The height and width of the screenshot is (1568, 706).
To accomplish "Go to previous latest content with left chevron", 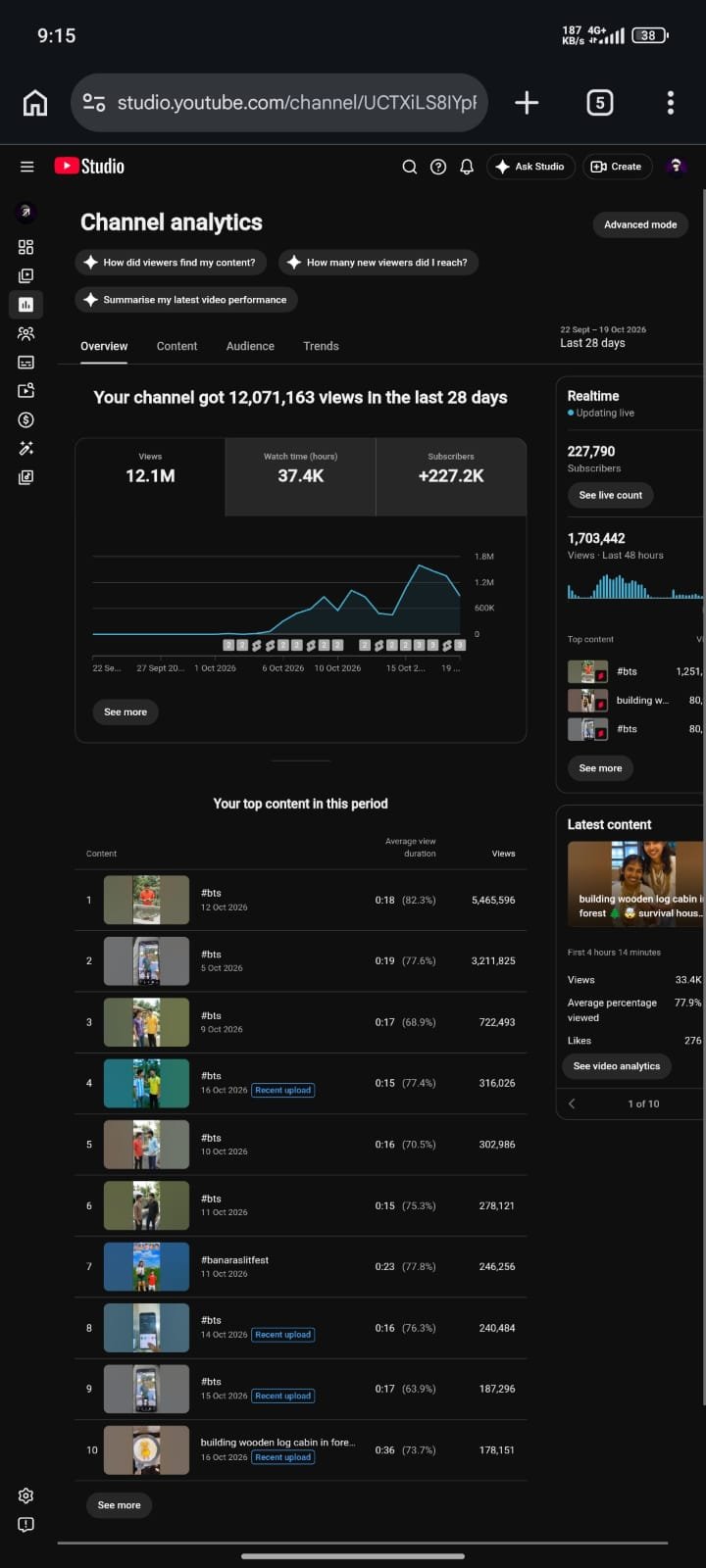I will click(x=572, y=1103).
